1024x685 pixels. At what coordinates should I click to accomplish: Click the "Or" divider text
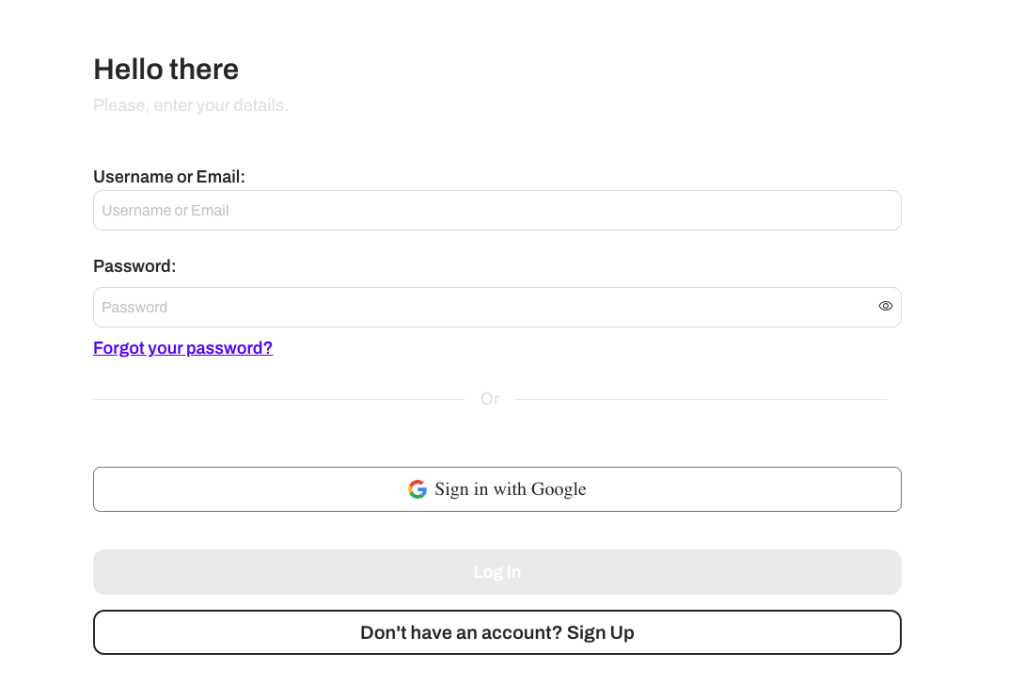tap(490, 399)
